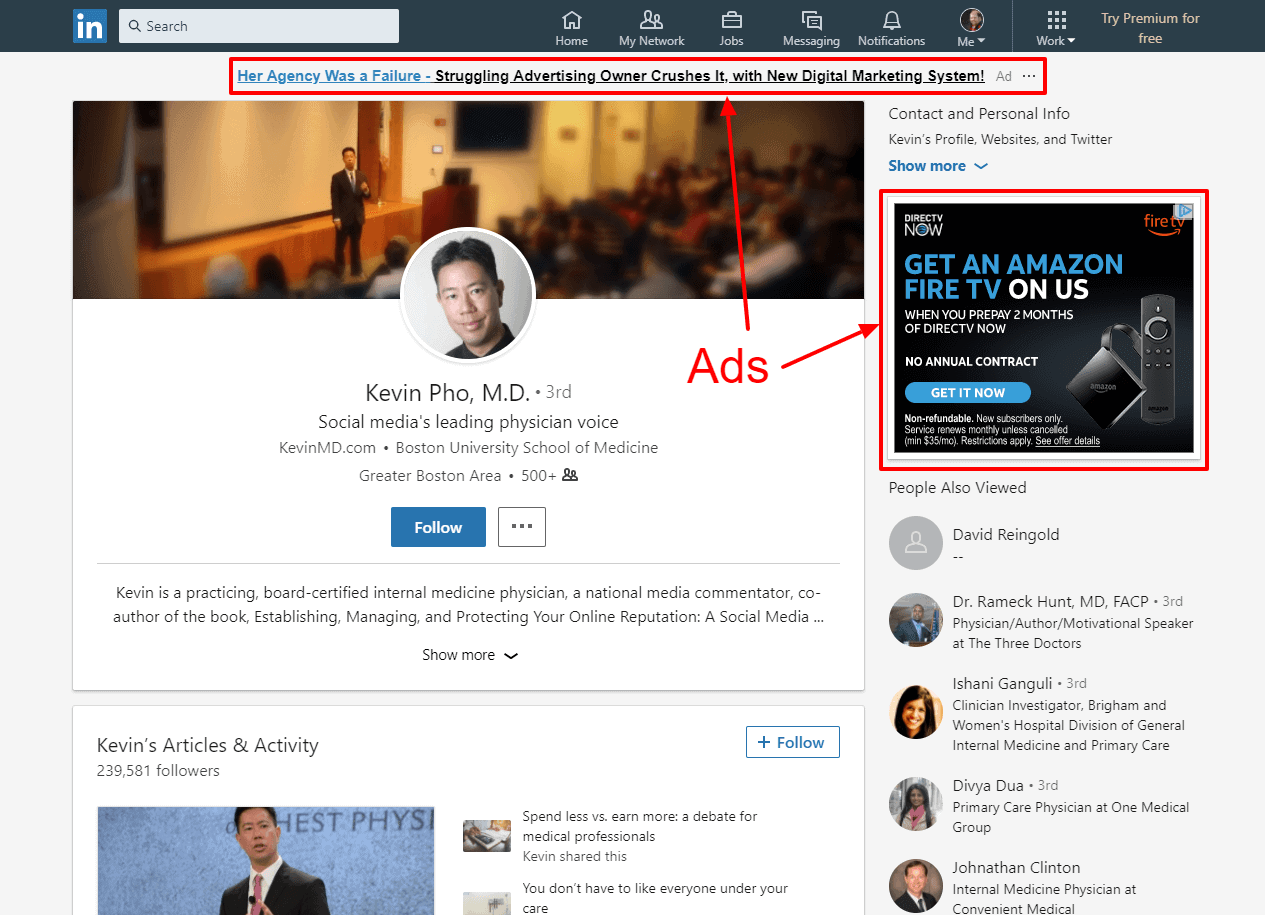Follow Kevin Pho with the blue button
This screenshot has height=915, width=1265.
(x=438, y=527)
